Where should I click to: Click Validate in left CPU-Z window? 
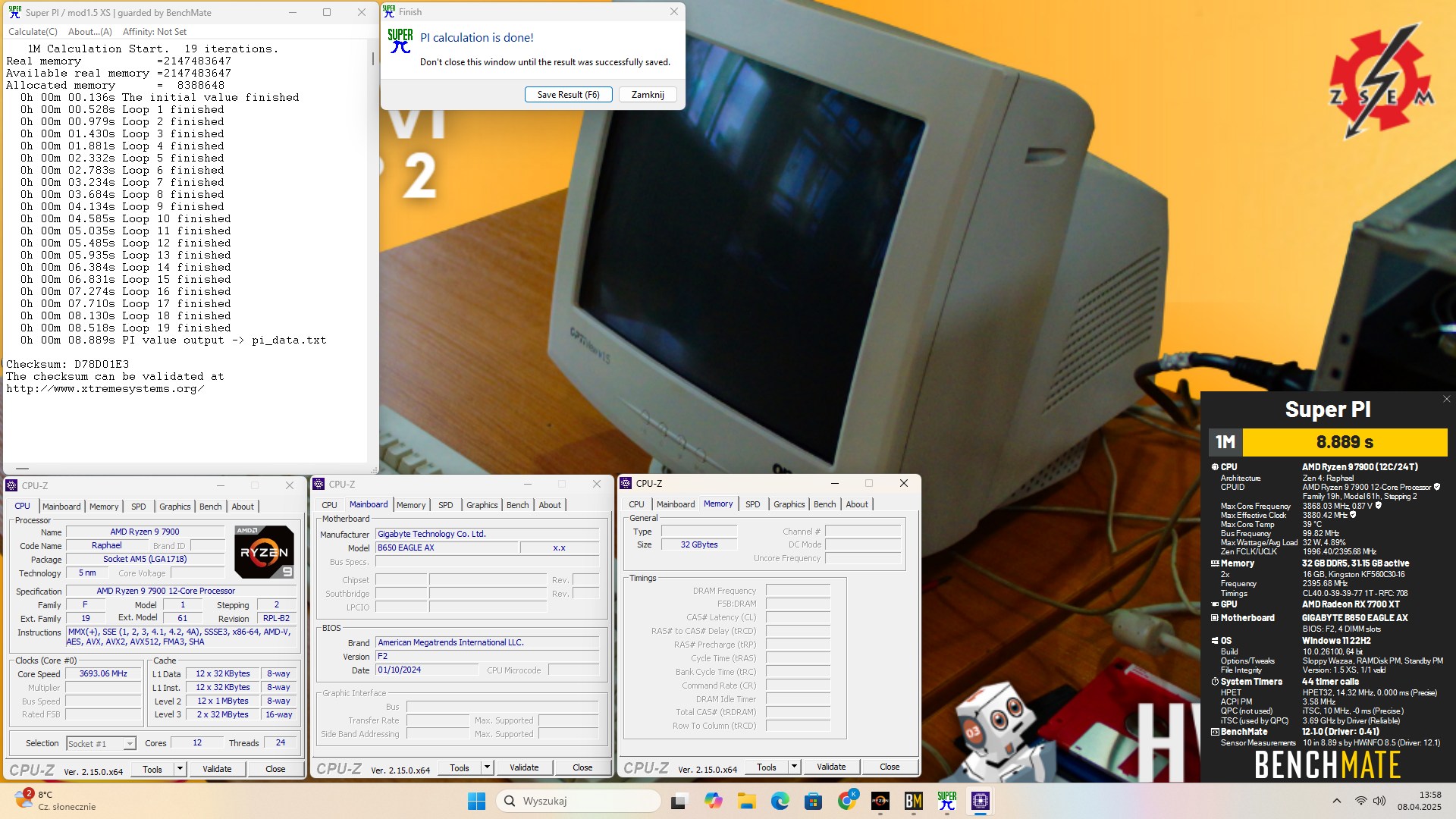click(217, 769)
